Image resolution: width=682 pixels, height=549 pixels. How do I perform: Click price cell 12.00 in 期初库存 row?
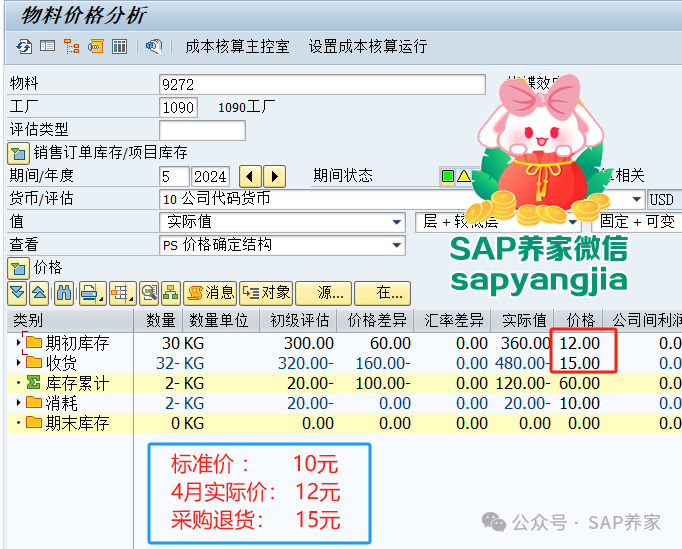pyautogui.click(x=579, y=344)
